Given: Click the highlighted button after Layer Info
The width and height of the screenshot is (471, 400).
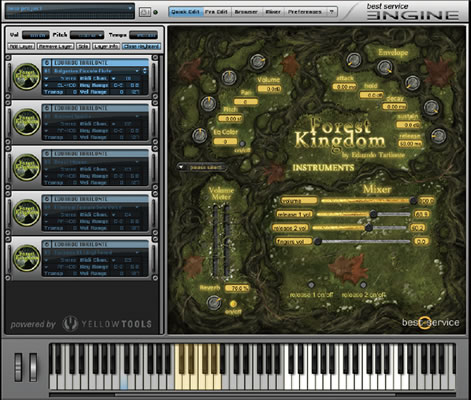Looking at the screenshot, I should point(141,46).
